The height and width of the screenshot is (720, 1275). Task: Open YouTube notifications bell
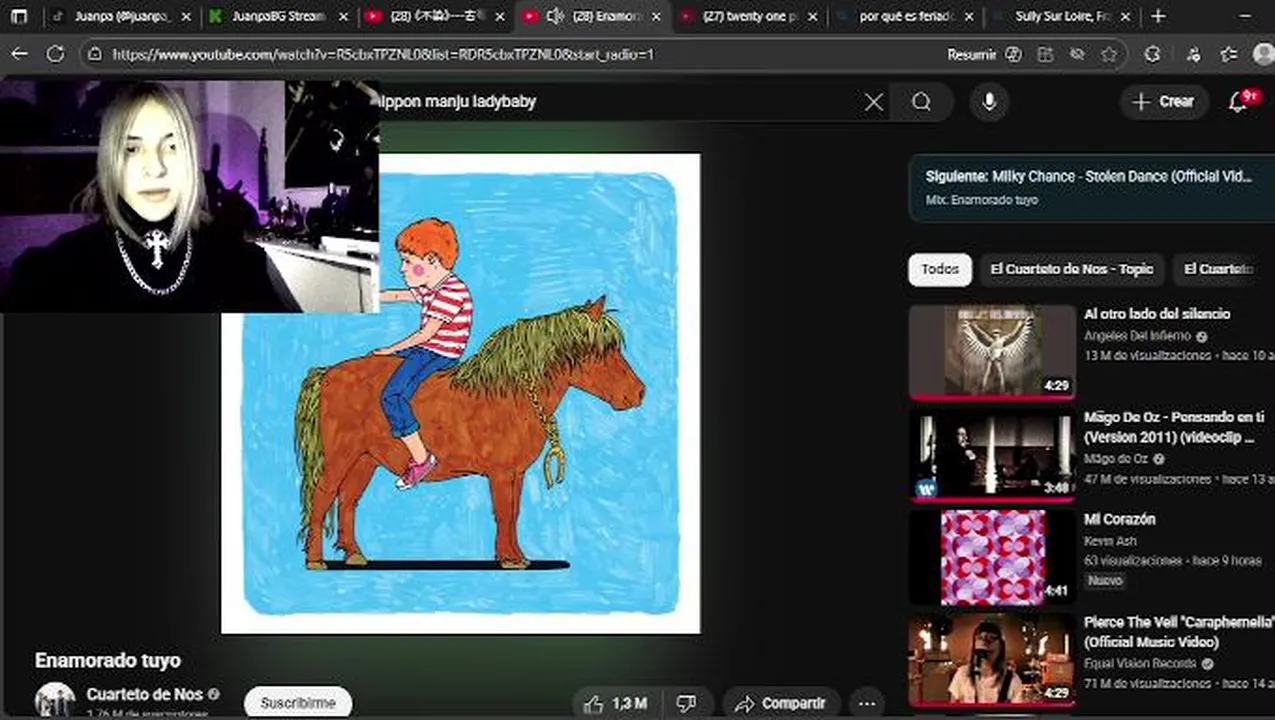[x=1240, y=102]
